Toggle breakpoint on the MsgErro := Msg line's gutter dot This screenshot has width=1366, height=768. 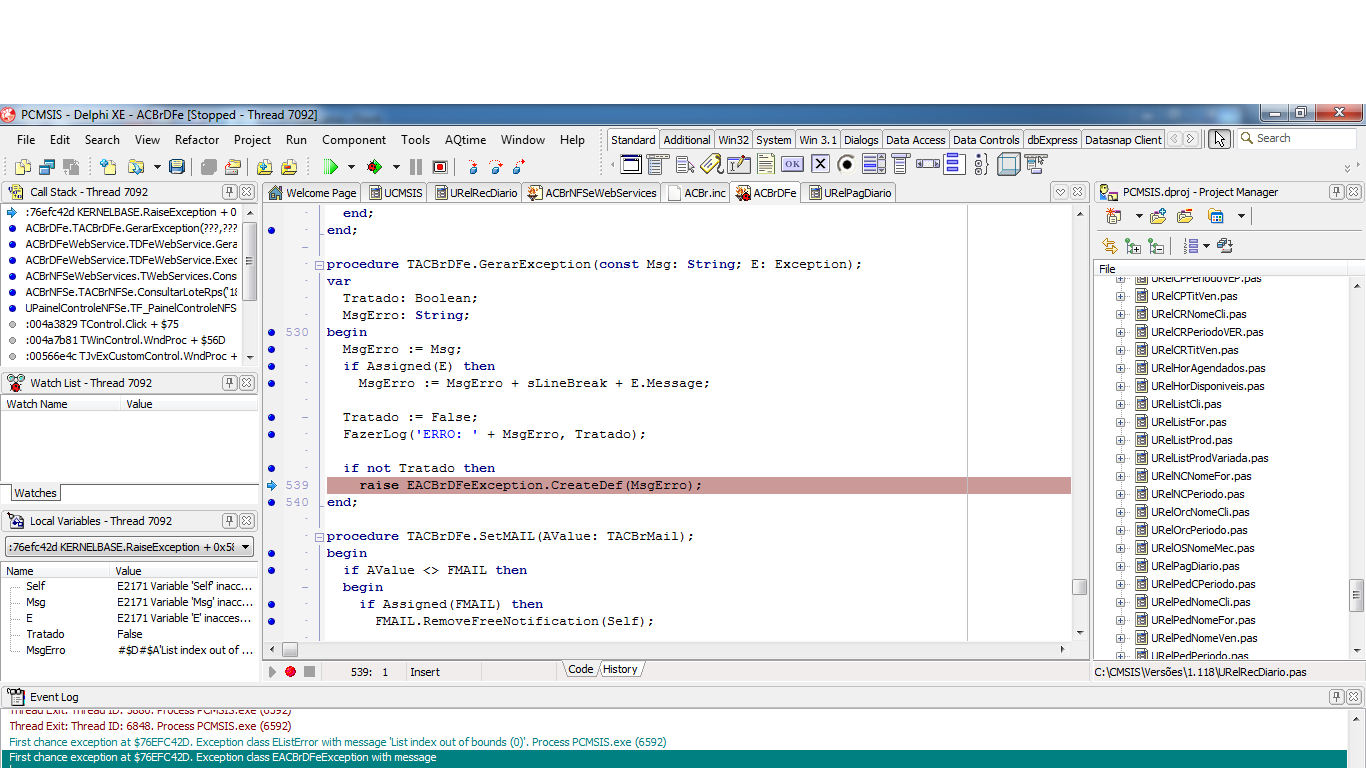271,349
